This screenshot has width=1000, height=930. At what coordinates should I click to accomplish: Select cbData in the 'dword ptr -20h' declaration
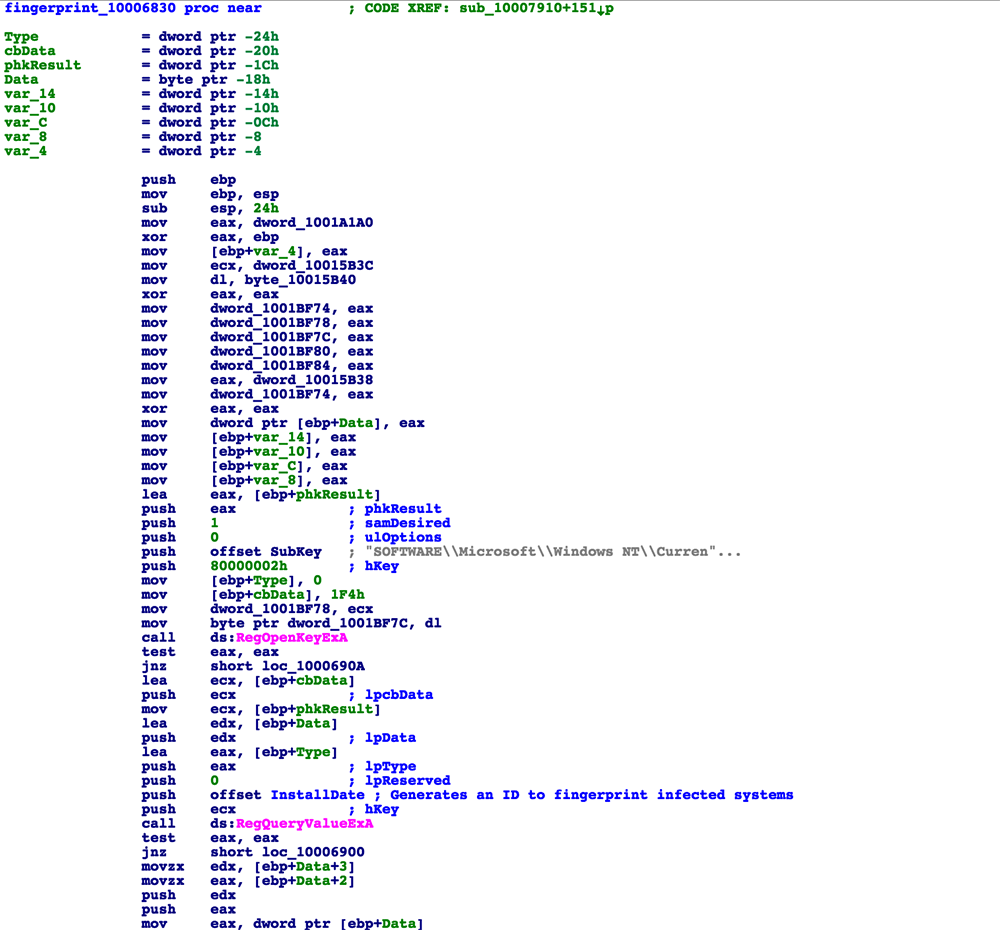pos(29,51)
